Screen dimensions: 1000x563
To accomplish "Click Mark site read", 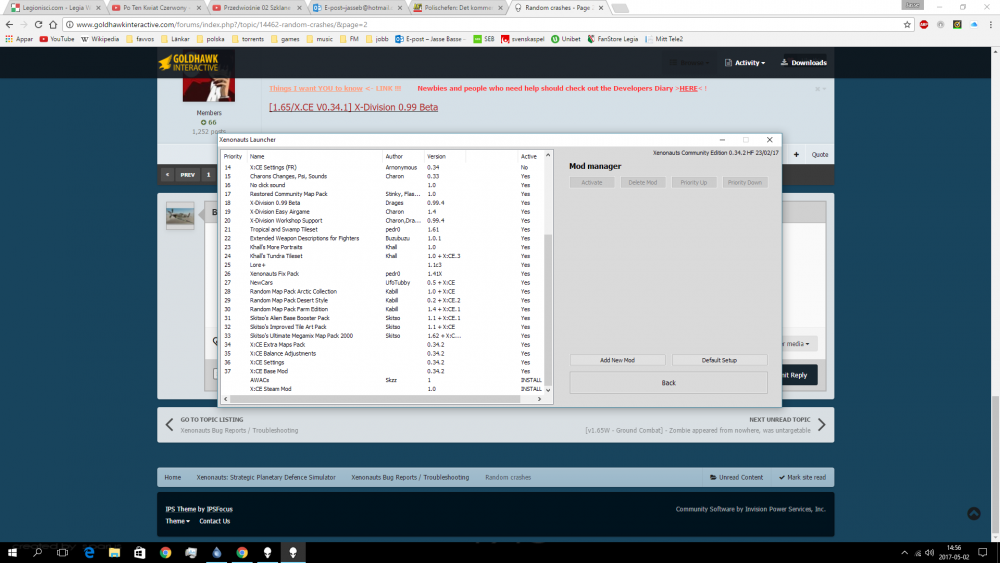I will (x=802, y=478).
